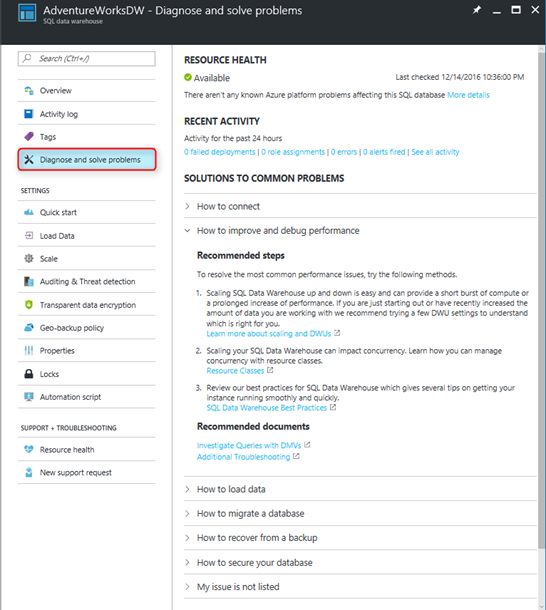Click external link icon beside Resource Classes
This screenshot has width=546, height=610.
(270, 370)
